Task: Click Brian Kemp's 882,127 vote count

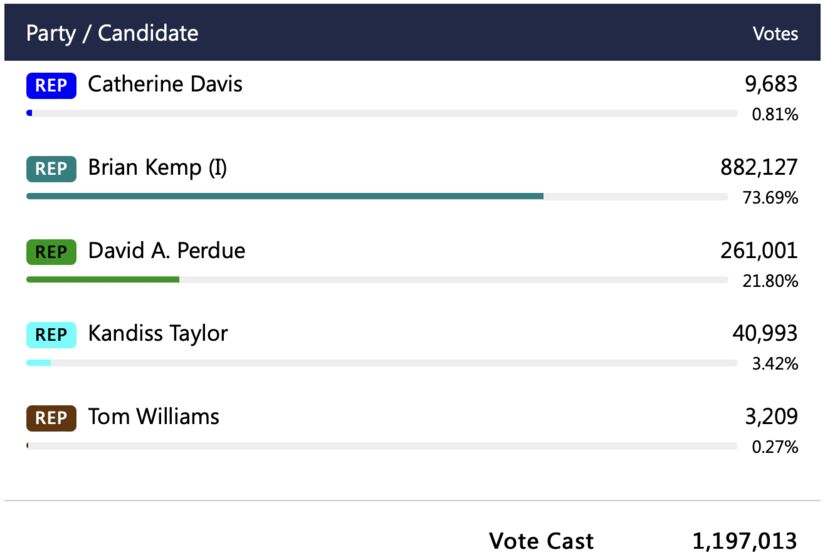Action: (x=759, y=168)
